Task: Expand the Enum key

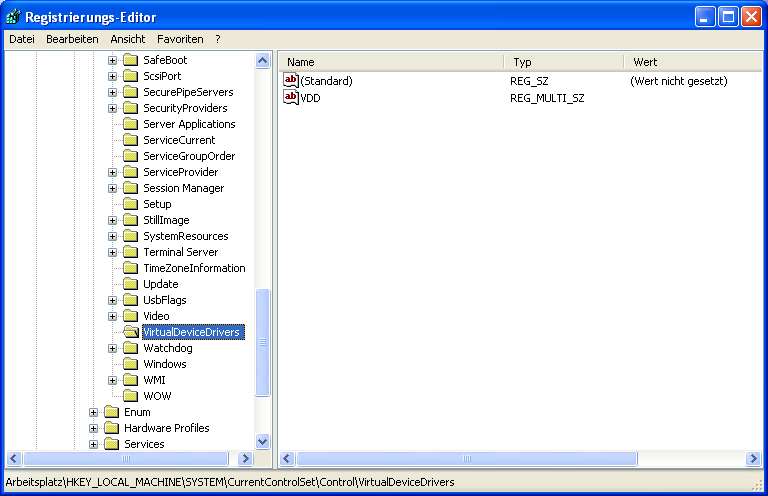Action: pyautogui.click(x=94, y=412)
